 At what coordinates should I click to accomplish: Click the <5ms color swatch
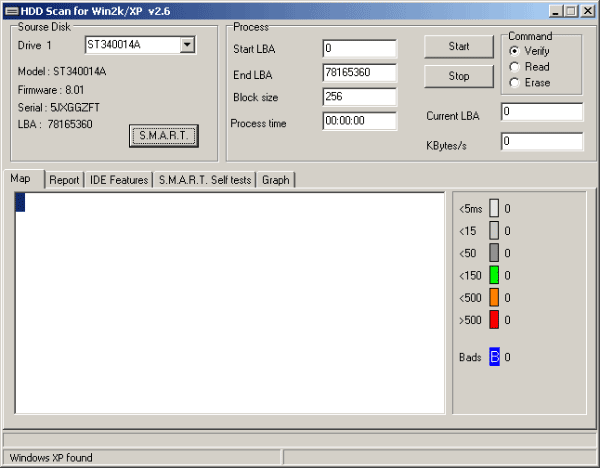(494, 208)
